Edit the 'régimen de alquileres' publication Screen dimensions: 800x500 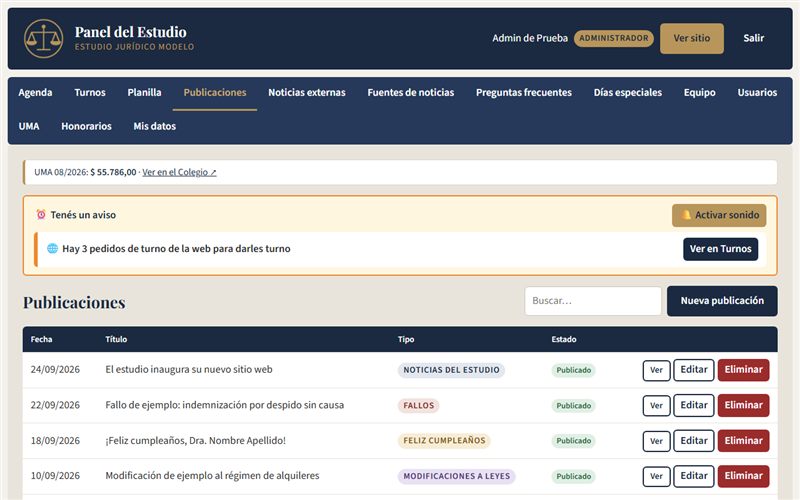693,476
